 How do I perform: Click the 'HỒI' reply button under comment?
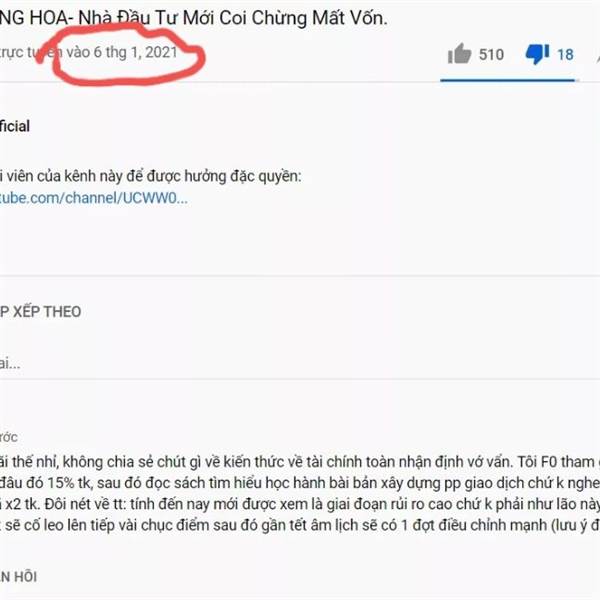coord(18,577)
